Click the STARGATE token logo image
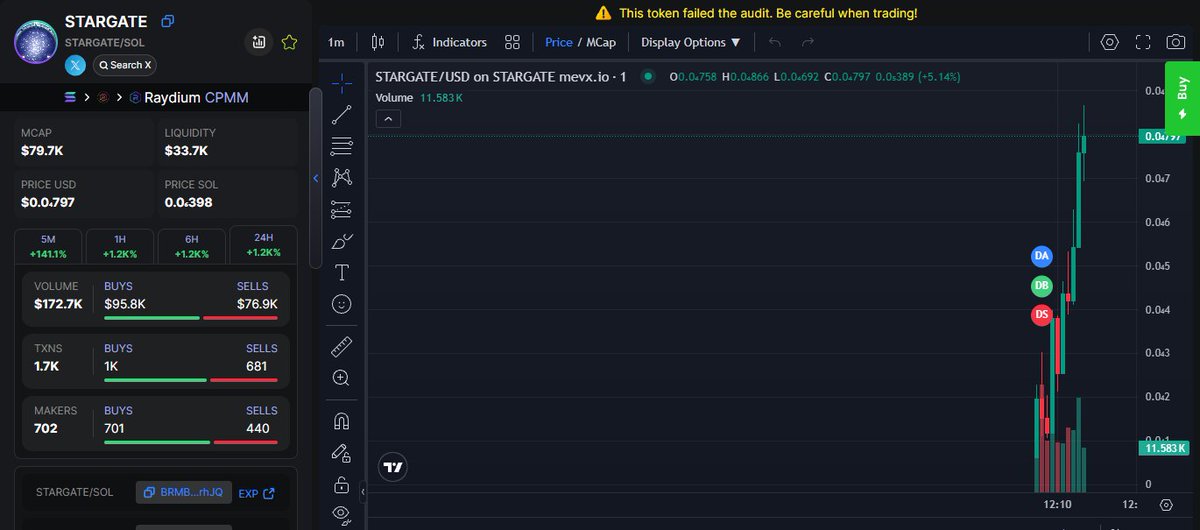Image resolution: width=1200 pixels, height=530 pixels. 37,40
